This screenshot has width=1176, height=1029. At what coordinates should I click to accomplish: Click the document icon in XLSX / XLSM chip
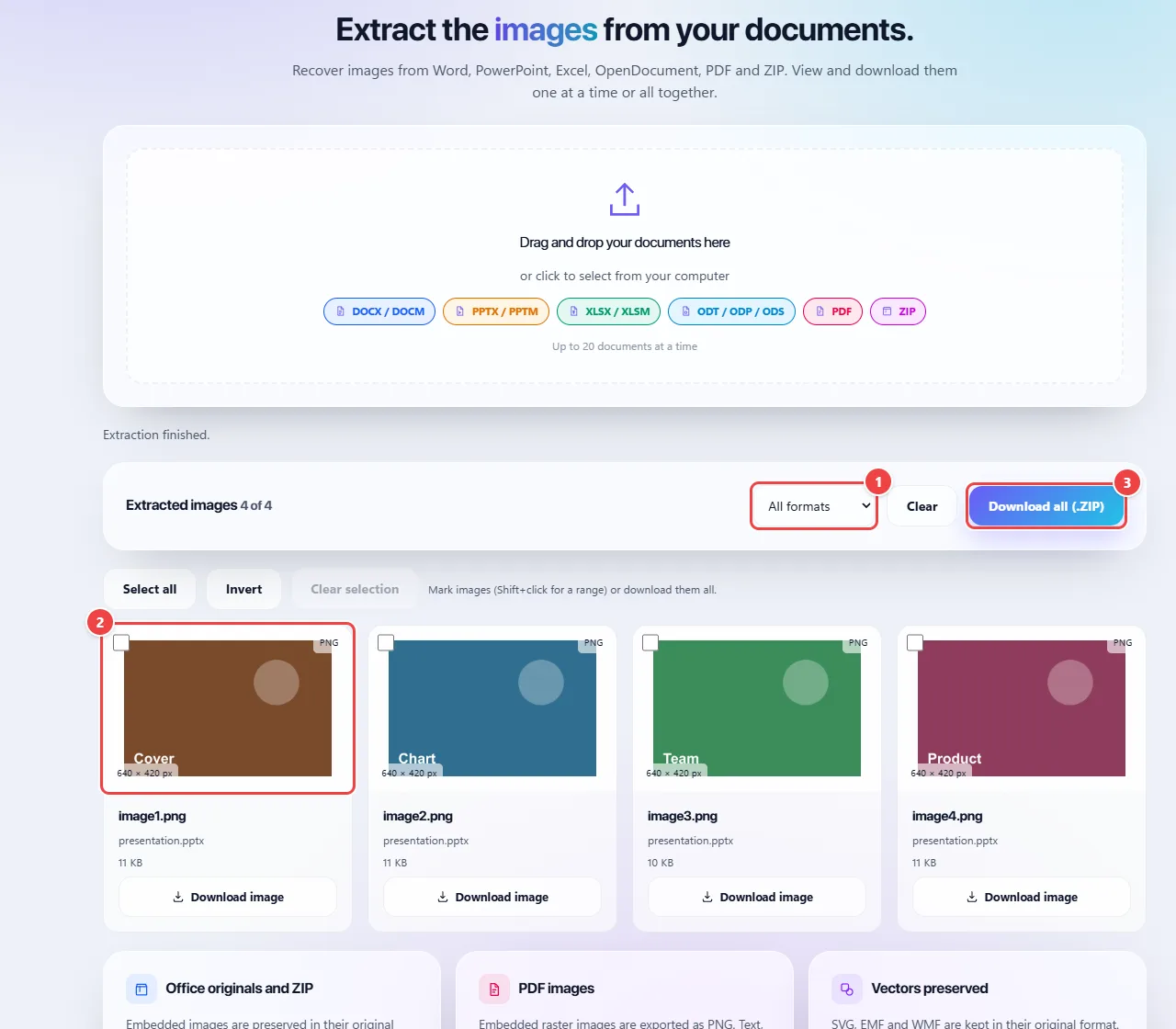(x=574, y=311)
